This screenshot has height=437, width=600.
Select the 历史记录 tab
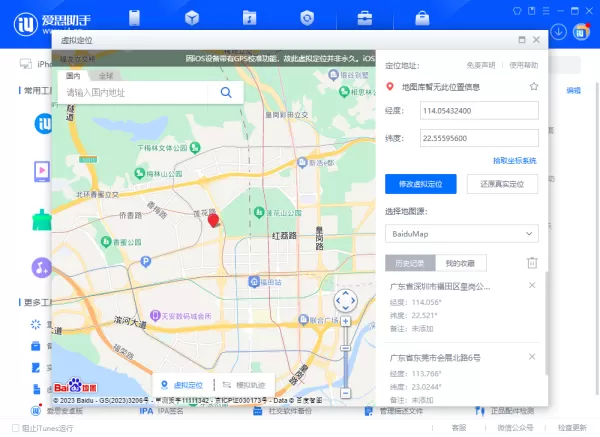(x=410, y=263)
